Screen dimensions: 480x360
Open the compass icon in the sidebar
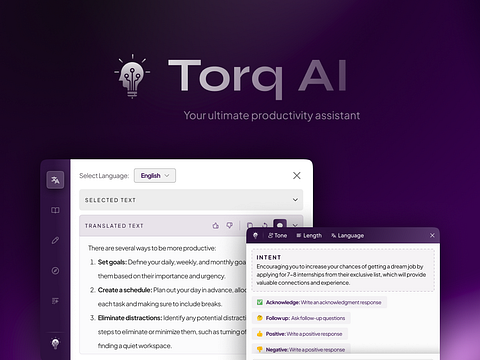tap(55, 271)
